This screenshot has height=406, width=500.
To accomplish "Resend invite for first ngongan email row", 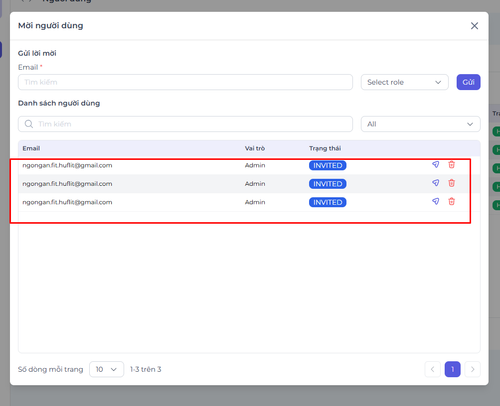I will (x=435, y=164).
